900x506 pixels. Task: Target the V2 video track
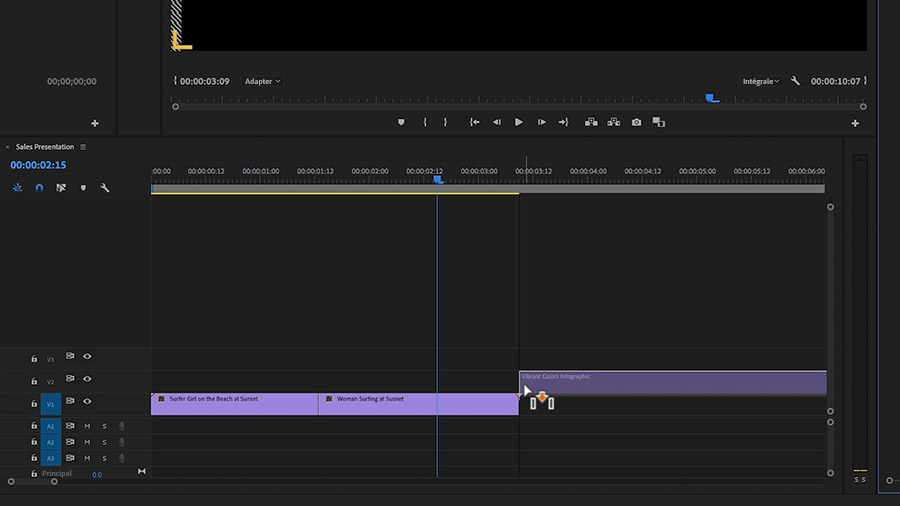[x=51, y=382]
